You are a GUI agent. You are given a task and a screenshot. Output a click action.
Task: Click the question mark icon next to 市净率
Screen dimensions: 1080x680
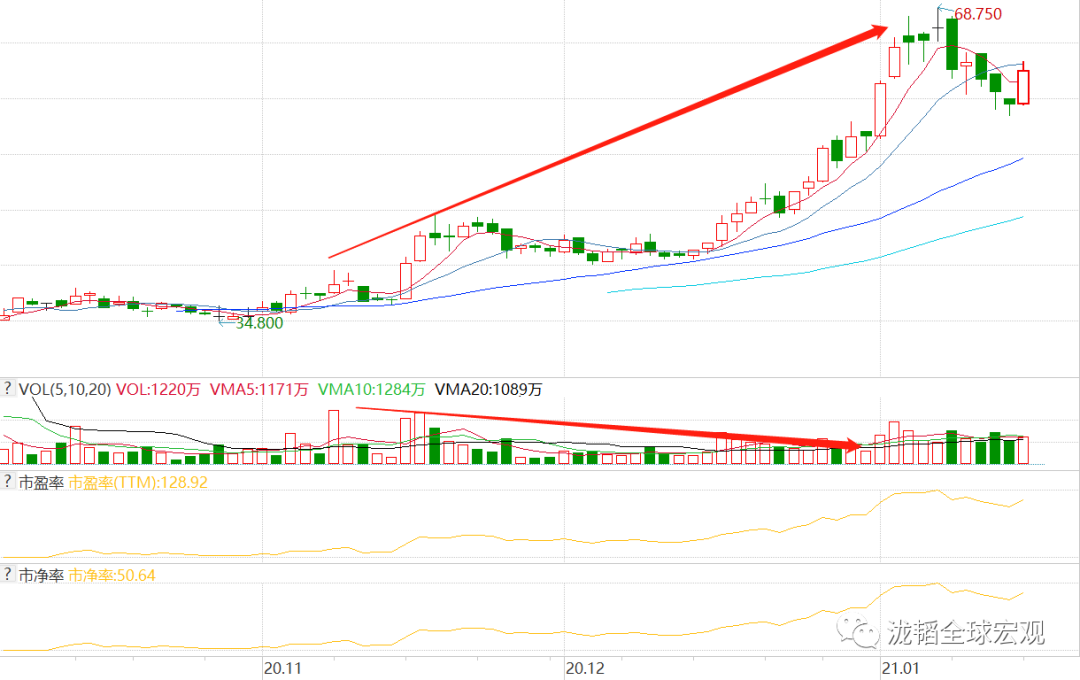[x=8, y=575]
